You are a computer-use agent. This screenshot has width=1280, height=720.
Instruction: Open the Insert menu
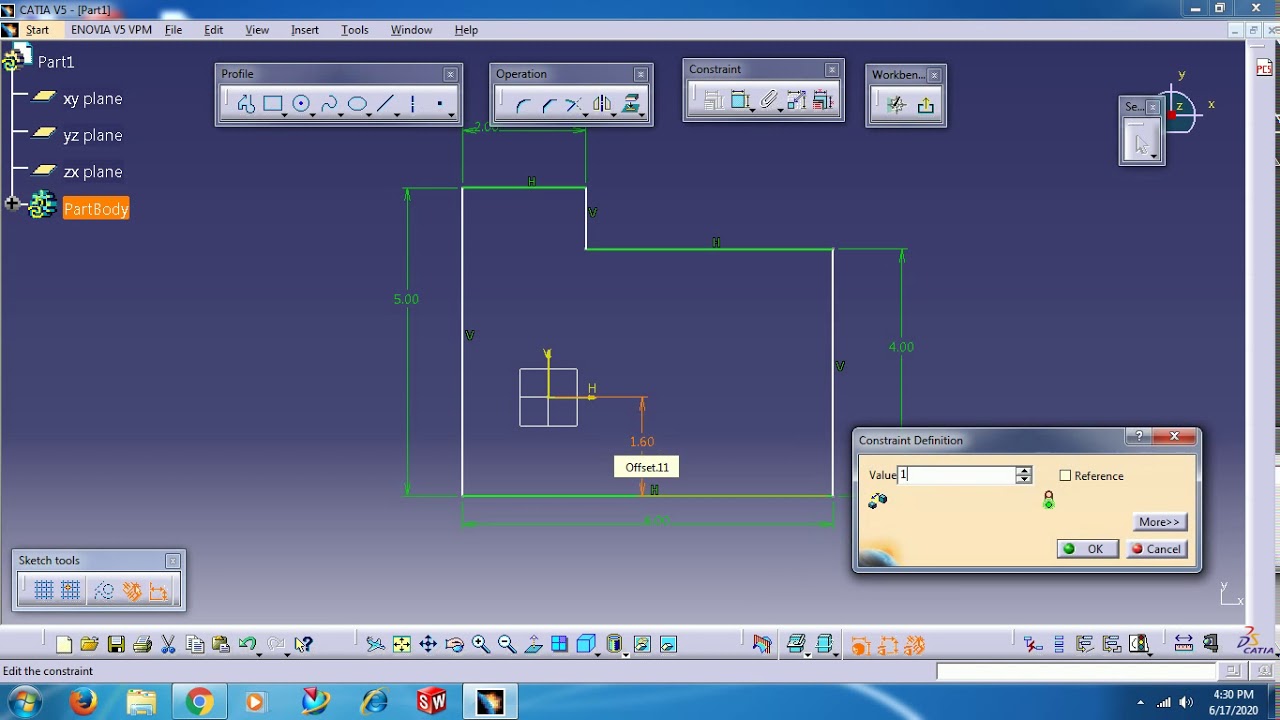coord(305,30)
